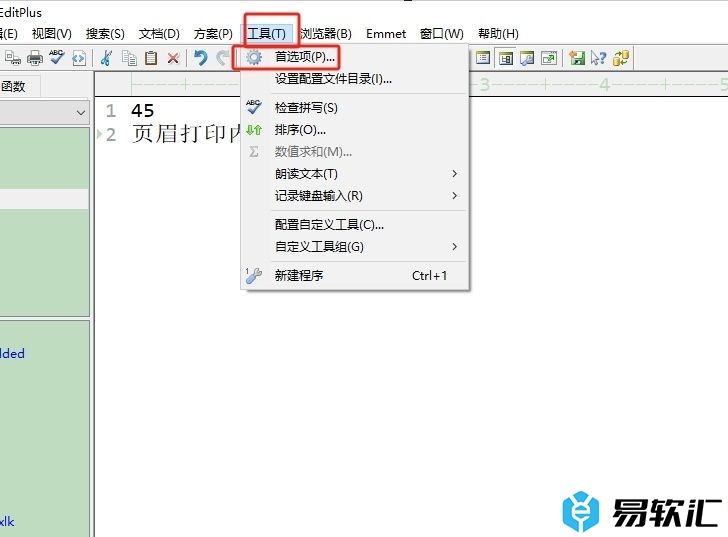Choose 排序(O)... menu entry
Viewport: 728px width, 537px height.
pos(355,129)
